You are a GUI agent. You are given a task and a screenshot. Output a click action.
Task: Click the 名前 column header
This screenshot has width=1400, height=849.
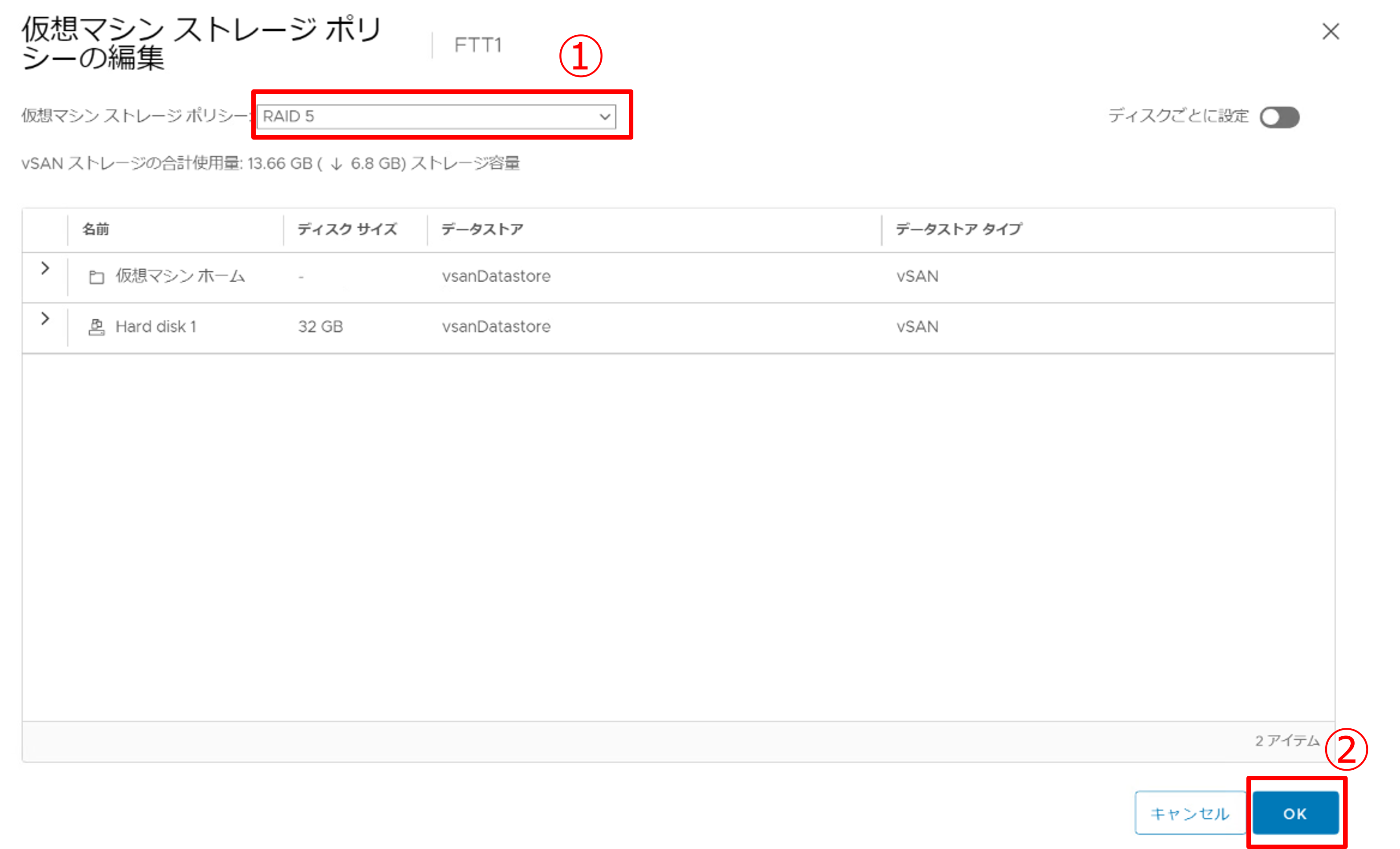point(96,229)
